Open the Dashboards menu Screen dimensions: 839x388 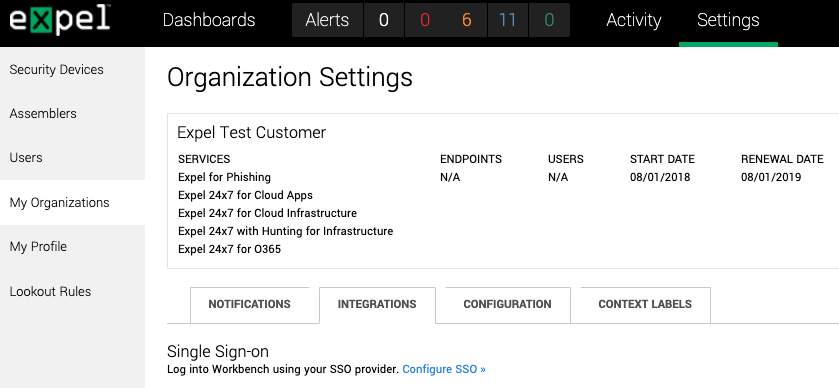coord(209,20)
